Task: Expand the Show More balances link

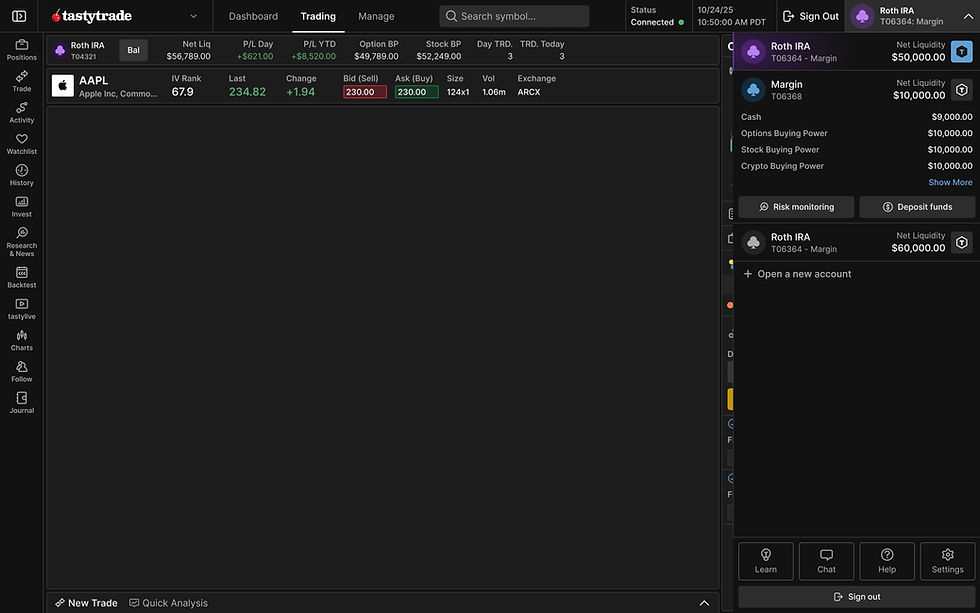Action: pos(950,182)
